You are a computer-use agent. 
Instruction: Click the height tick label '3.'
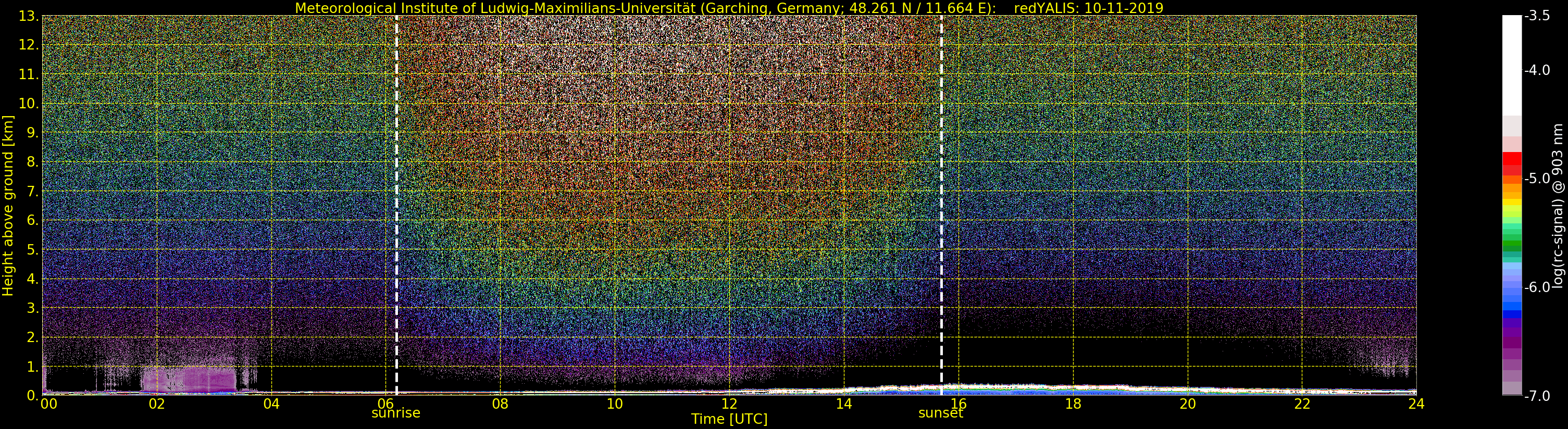tap(32, 309)
